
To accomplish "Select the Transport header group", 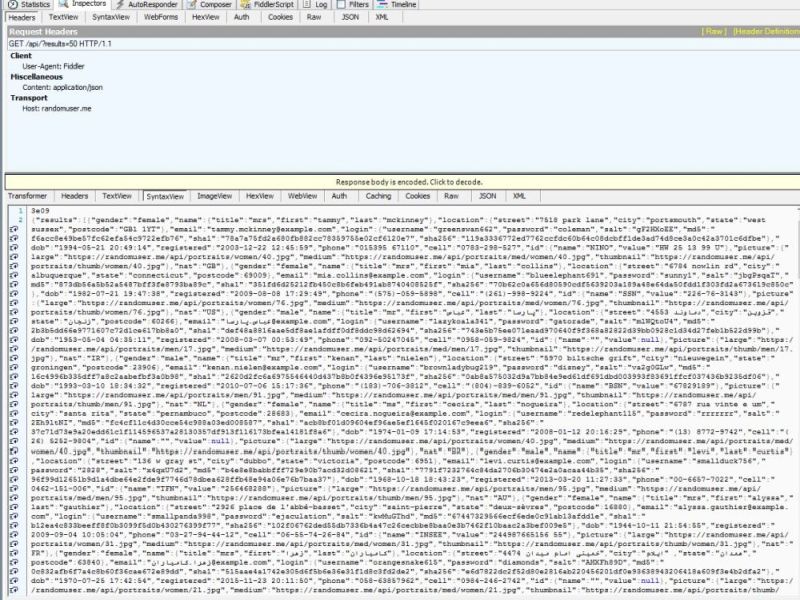I will (x=29, y=98).
